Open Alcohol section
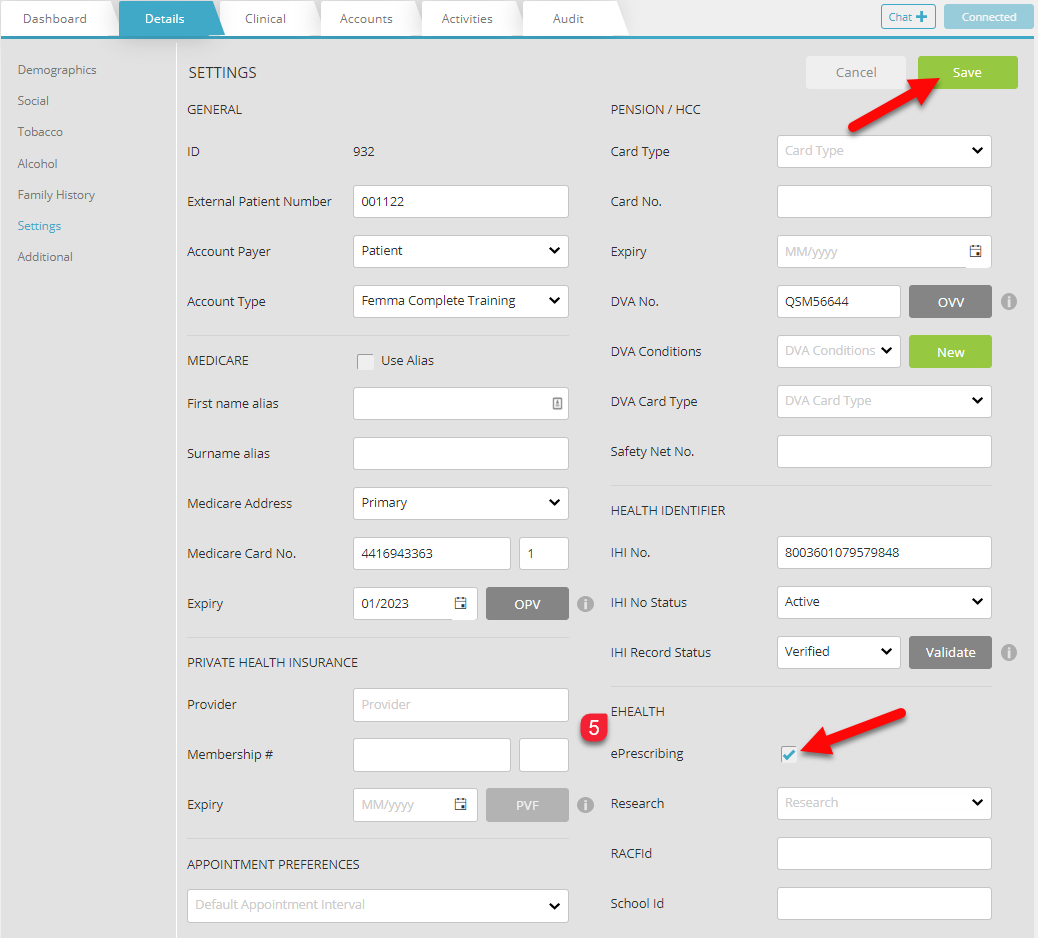The height and width of the screenshot is (938, 1038). (x=37, y=164)
